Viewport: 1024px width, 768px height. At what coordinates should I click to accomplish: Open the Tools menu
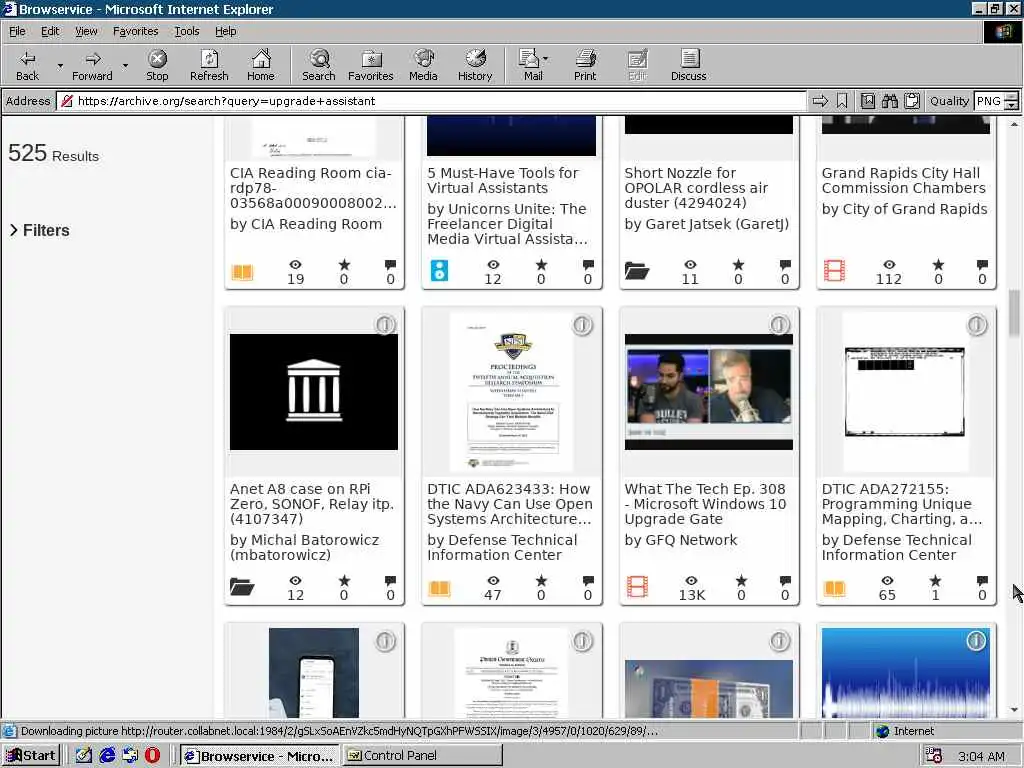click(x=186, y=31)
